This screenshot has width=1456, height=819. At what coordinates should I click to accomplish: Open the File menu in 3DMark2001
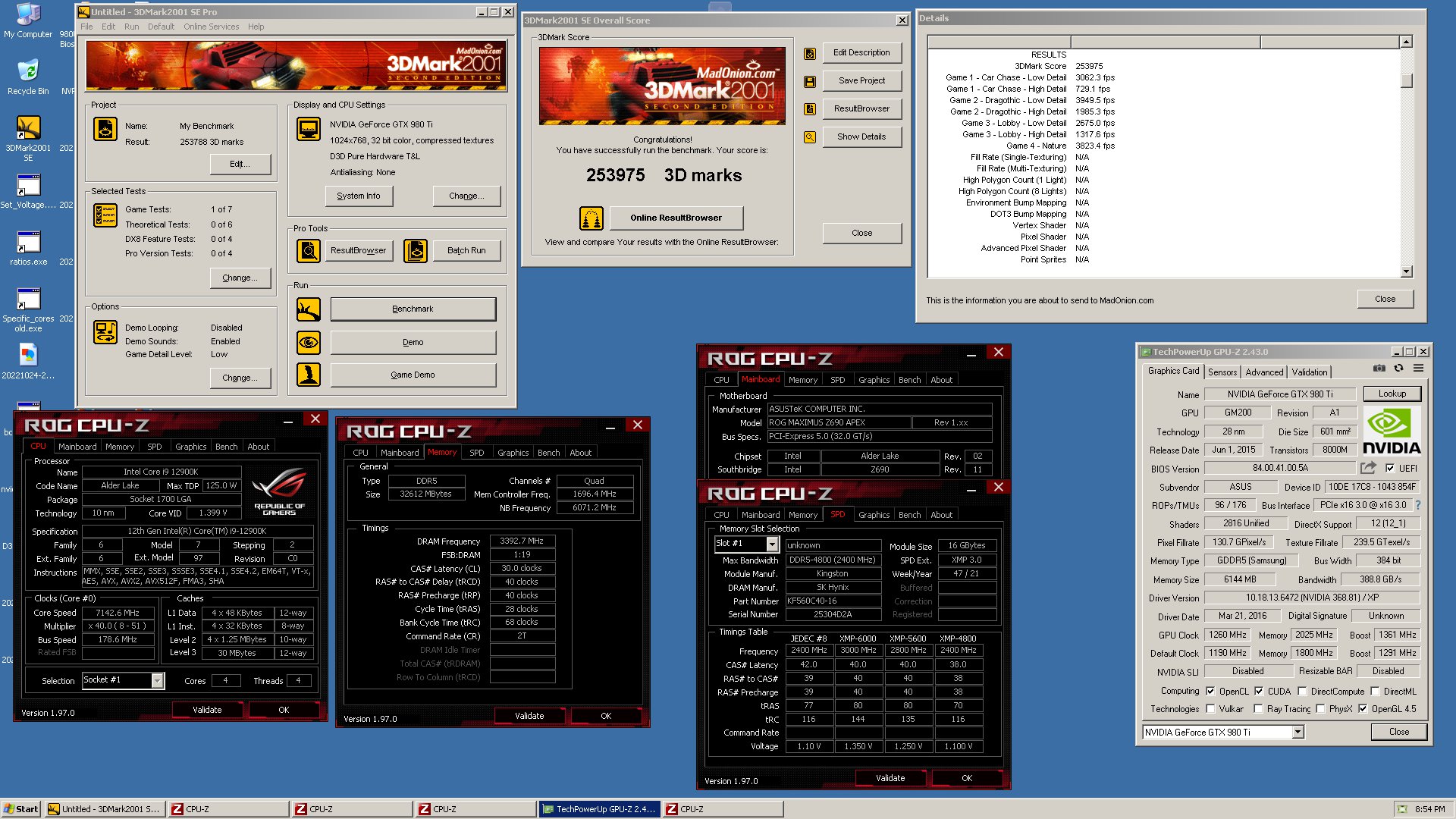pos(86,27)
